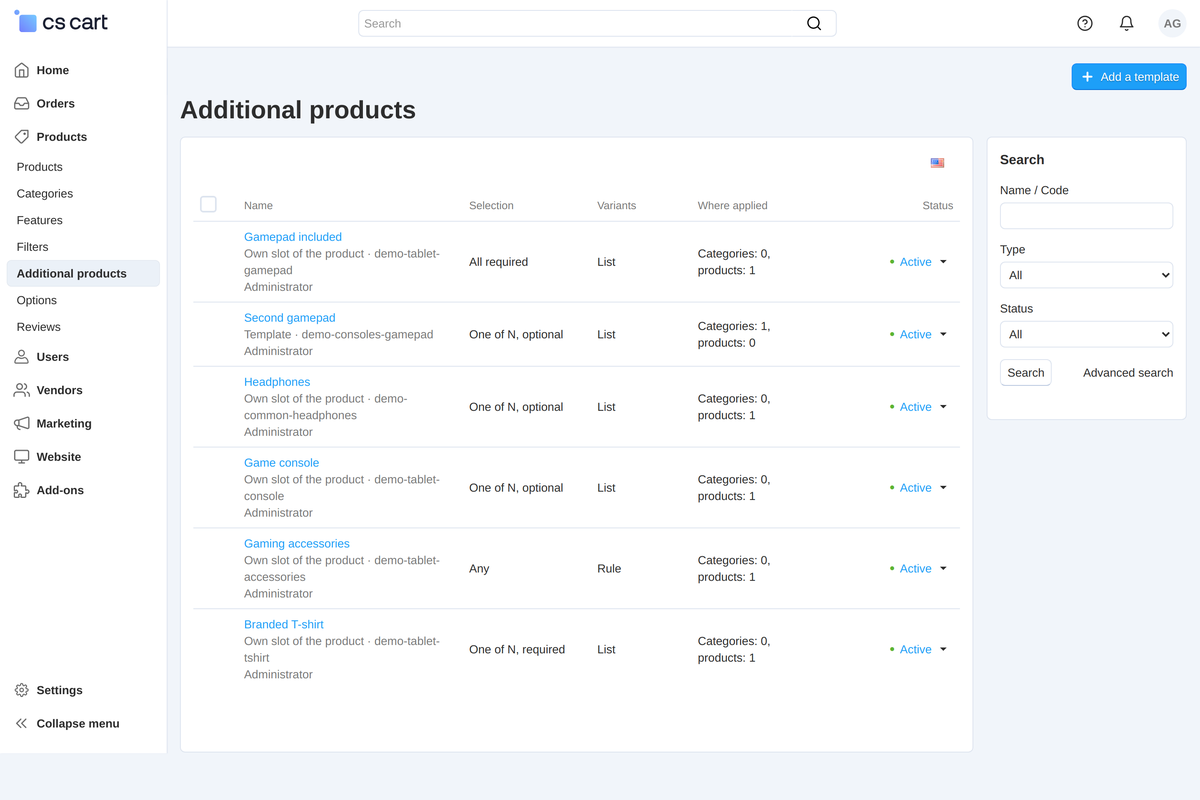Click the plus icon on Add a template
Screen dimensions: 1200x800
[x=1088, y=77]
